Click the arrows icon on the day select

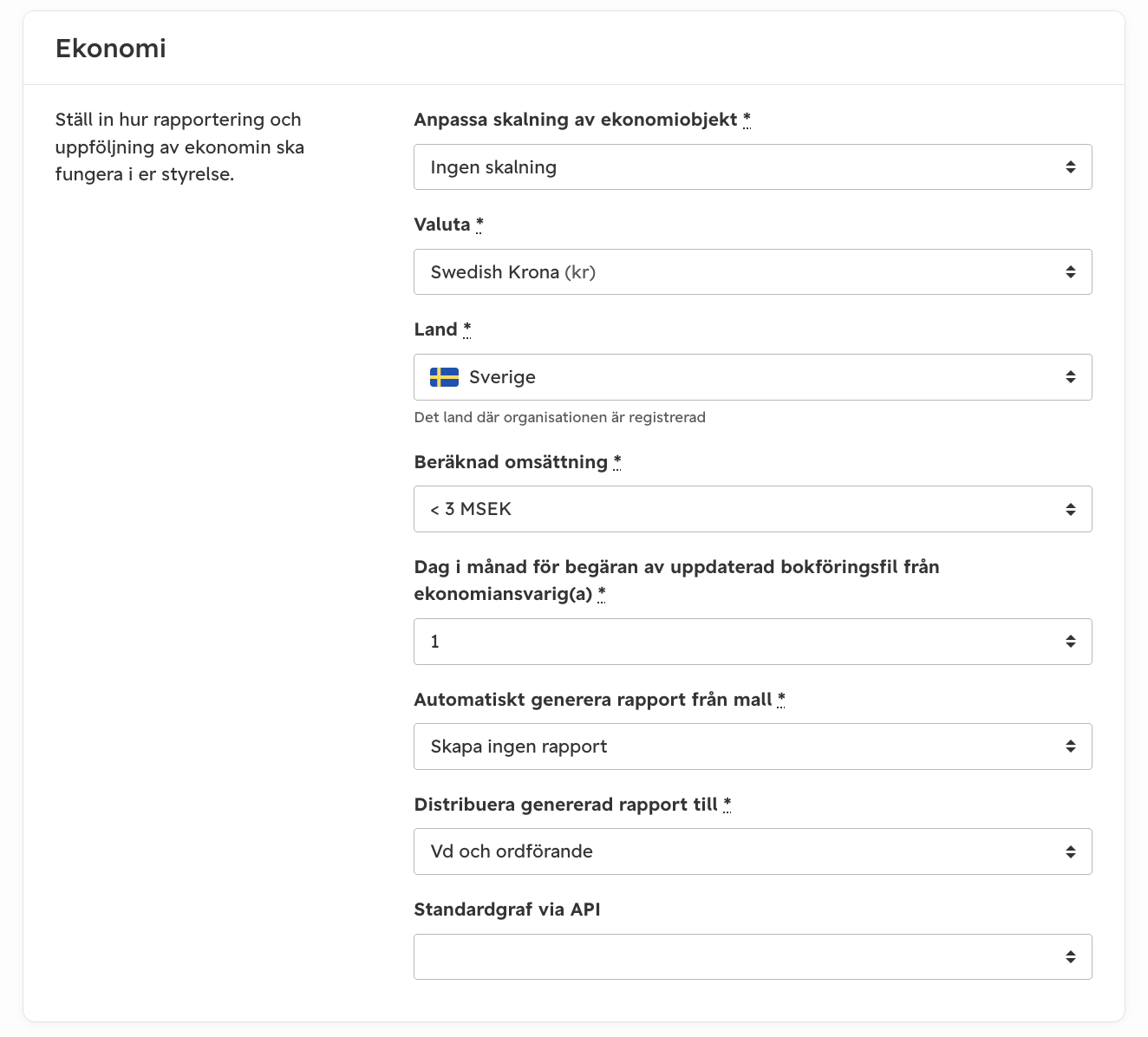pyautogui.click(x=1071, y=642)
